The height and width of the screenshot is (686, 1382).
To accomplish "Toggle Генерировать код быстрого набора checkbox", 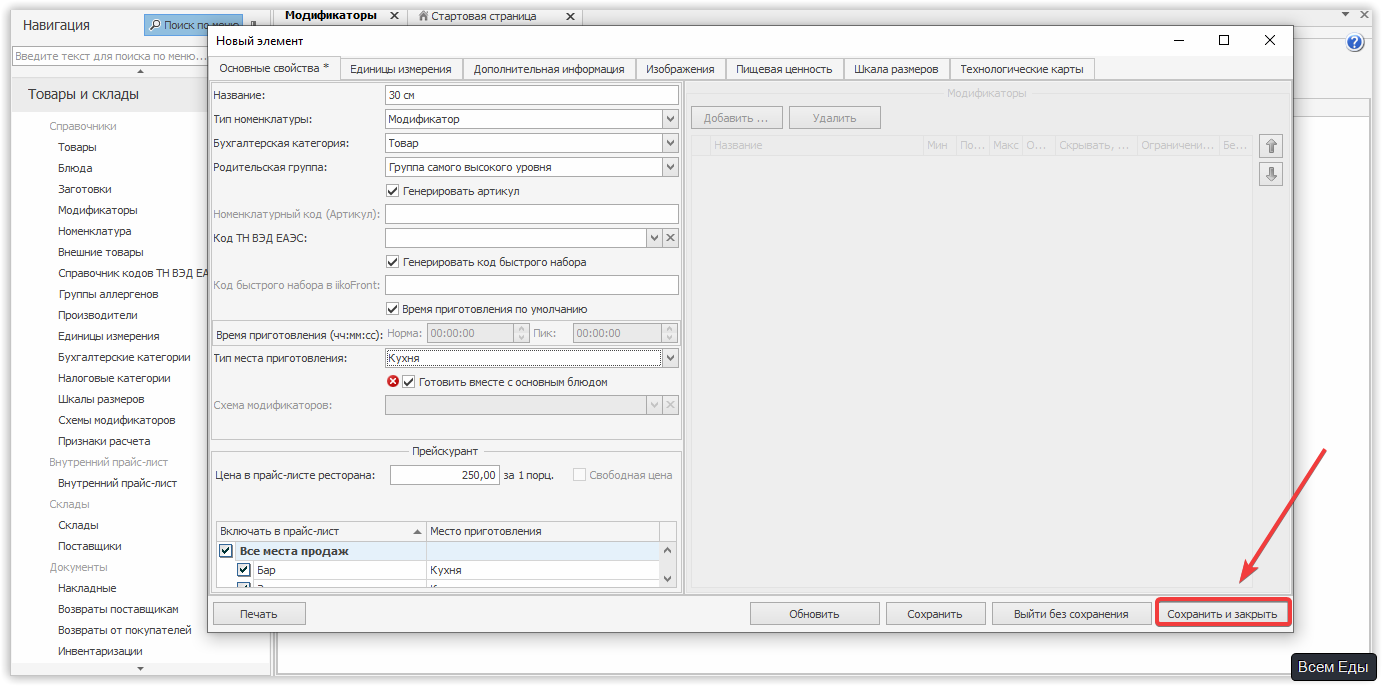I will point(392,262).
